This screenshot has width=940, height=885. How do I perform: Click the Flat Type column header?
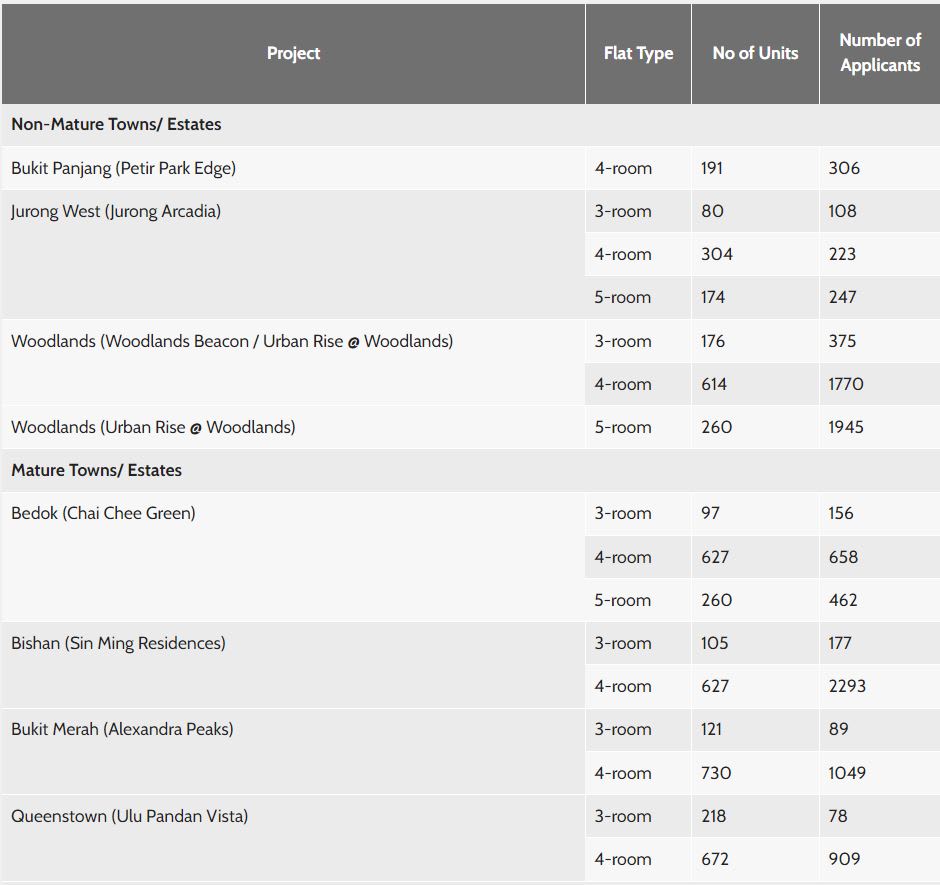coord(638,53)
